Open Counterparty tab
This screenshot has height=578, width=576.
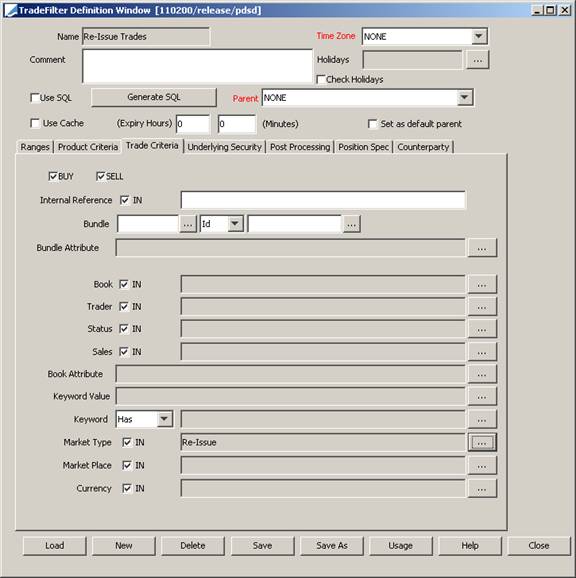pyautogui.click(x=423, y=147)
